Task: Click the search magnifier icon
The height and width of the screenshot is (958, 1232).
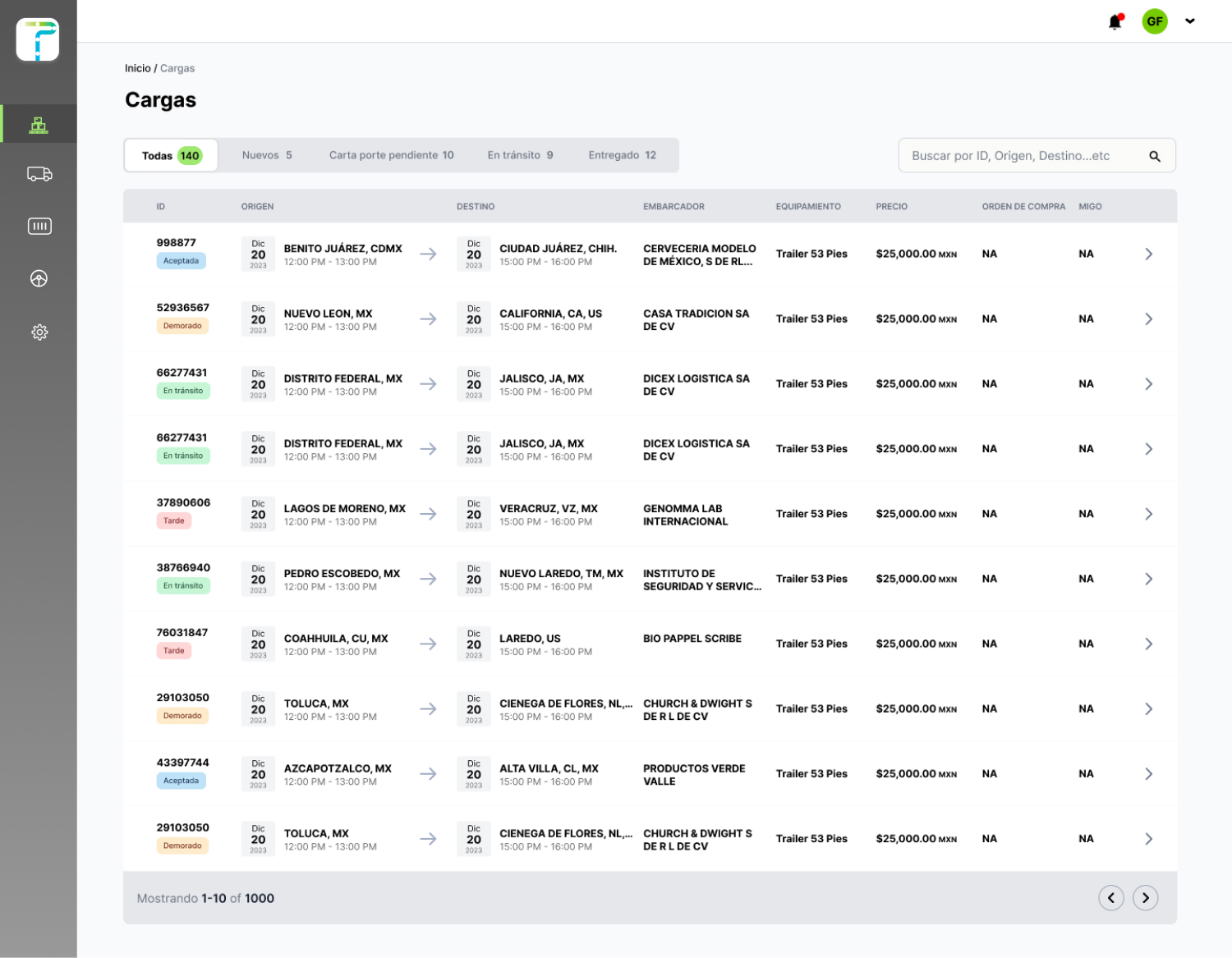Action: tap(1154, 156)
